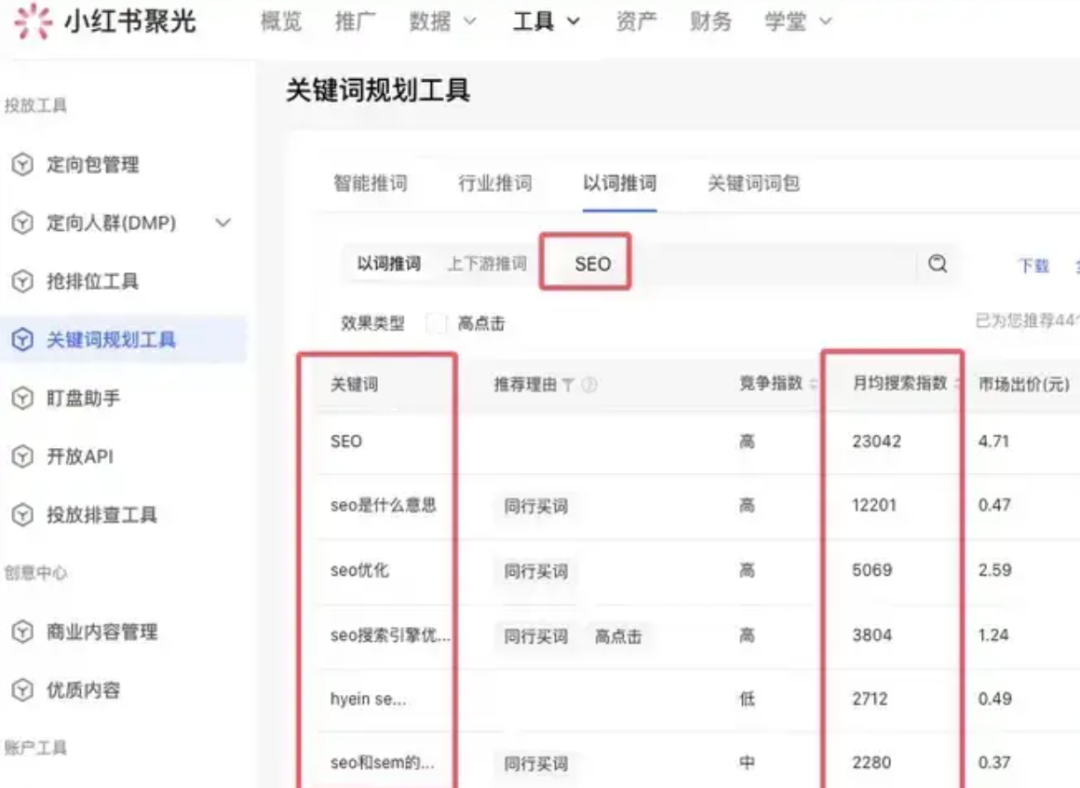
Task: Sort by 月均搜索指数 column
Action: pyautogui.click(x=955, y=384)
